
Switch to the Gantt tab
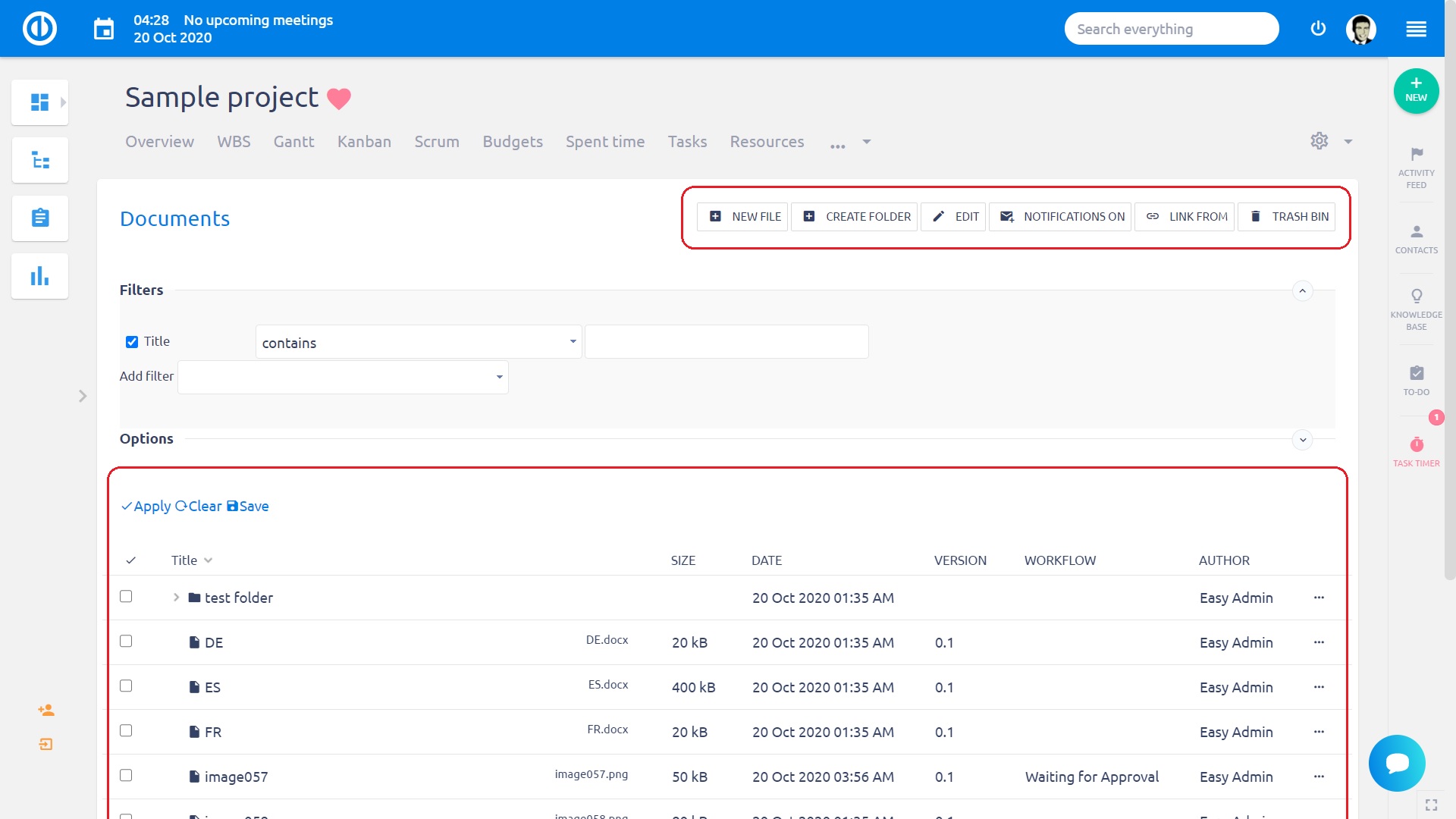point(293,142)
